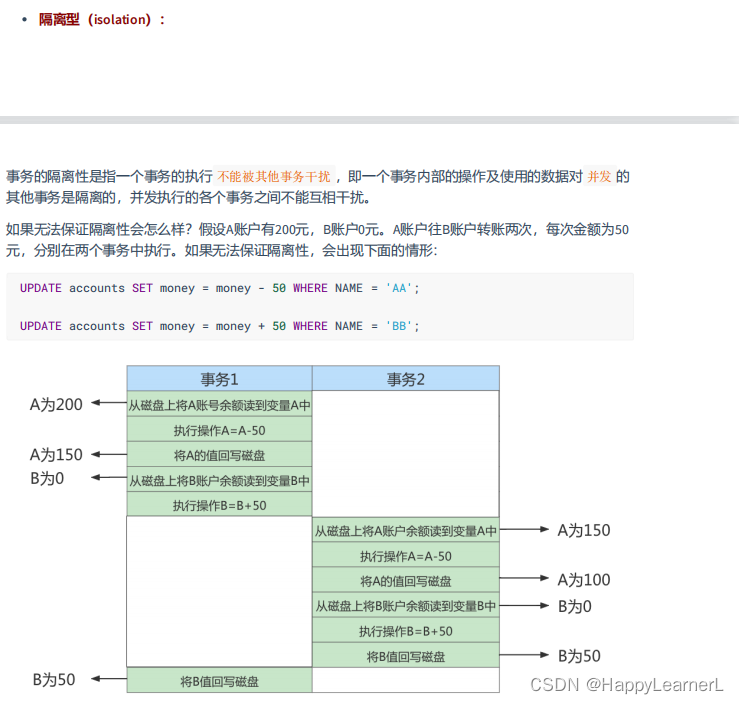Click the label A为100

coord(583,580)
